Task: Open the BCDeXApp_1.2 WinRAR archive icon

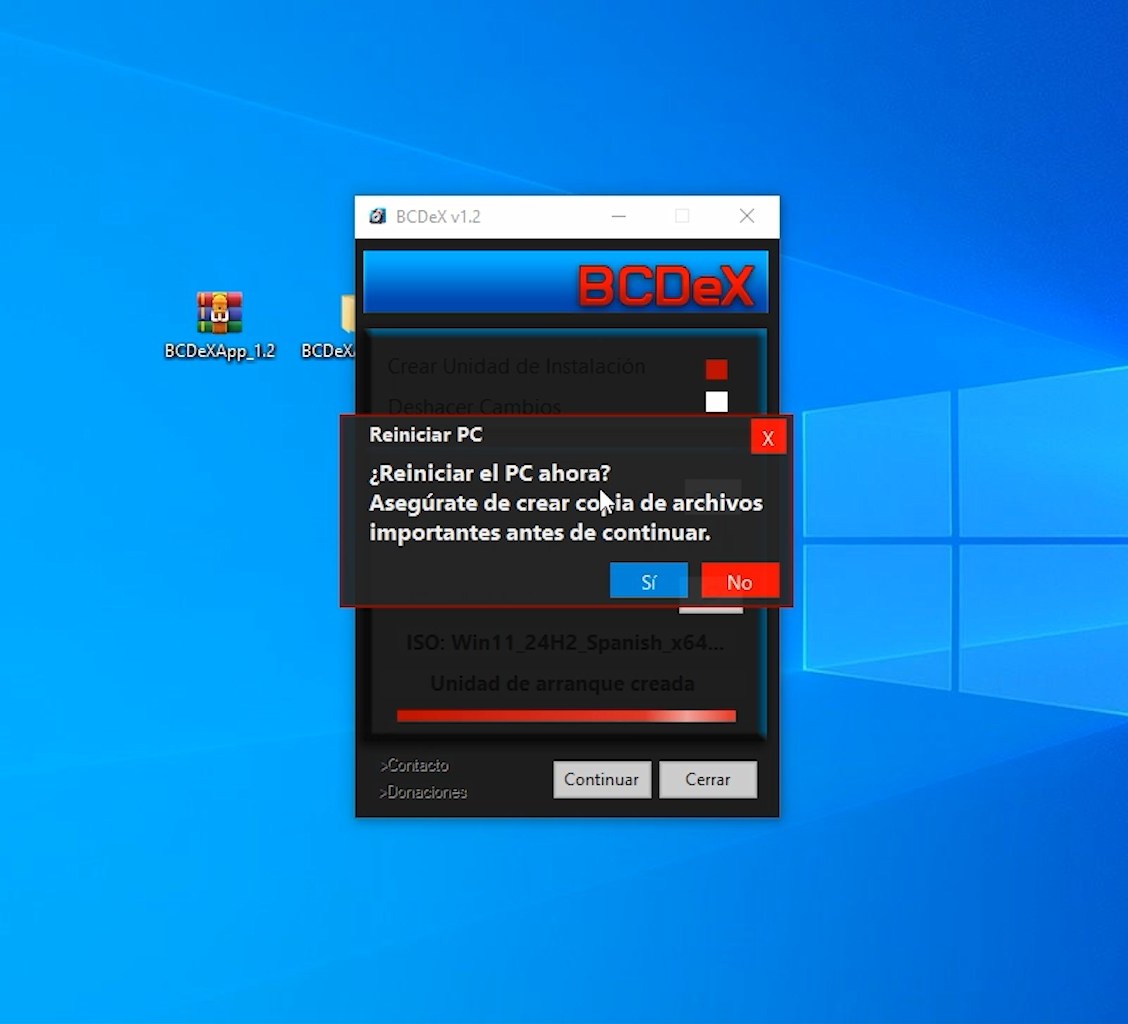Action: (x=219, y=313)
